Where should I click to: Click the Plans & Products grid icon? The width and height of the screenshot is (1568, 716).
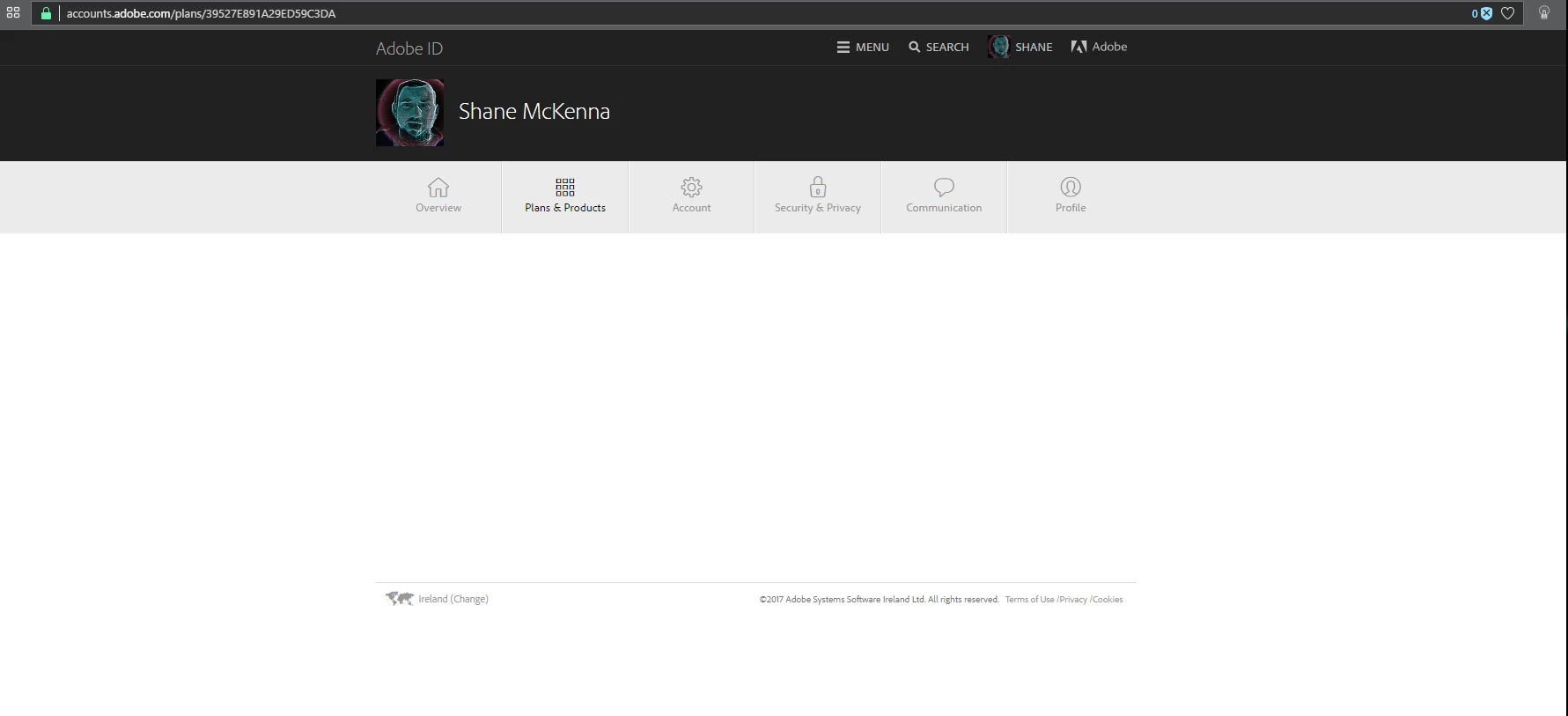pyautogui.click(x=565, y=187)
